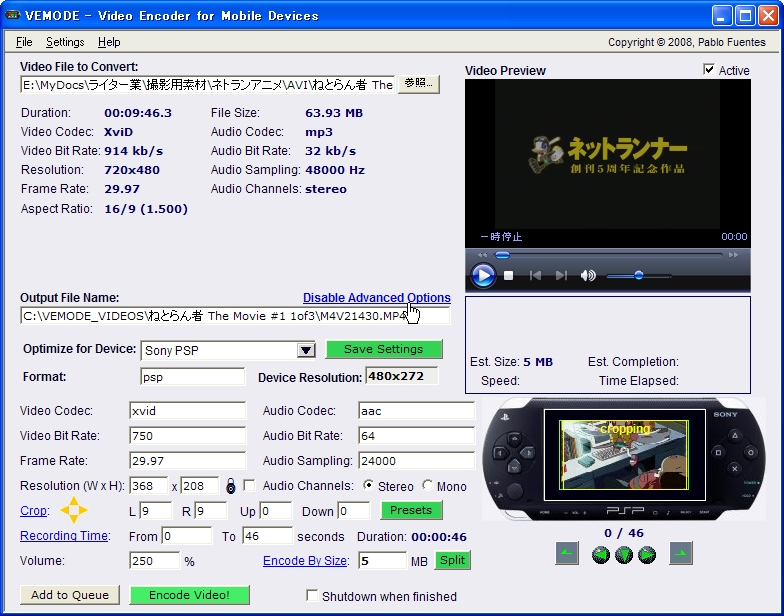
Task: Click the Save Settings button
Action: pos(384,349)
